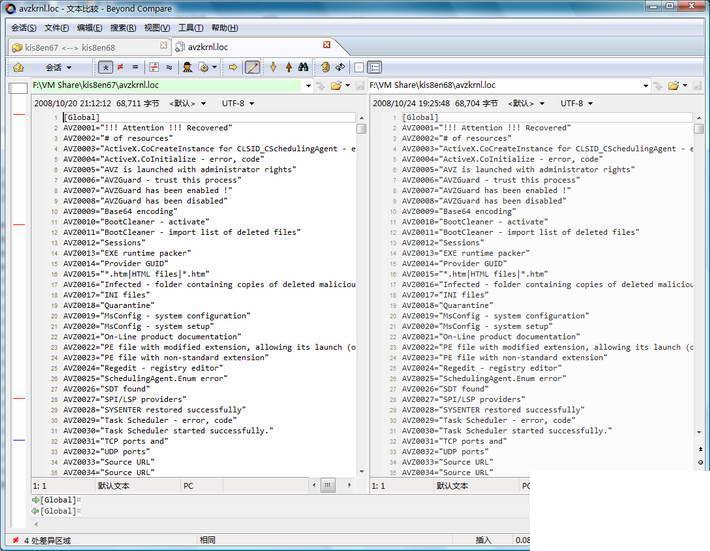
Task: Open right pane <默认> format dropdown
Action: pos(526,104)
